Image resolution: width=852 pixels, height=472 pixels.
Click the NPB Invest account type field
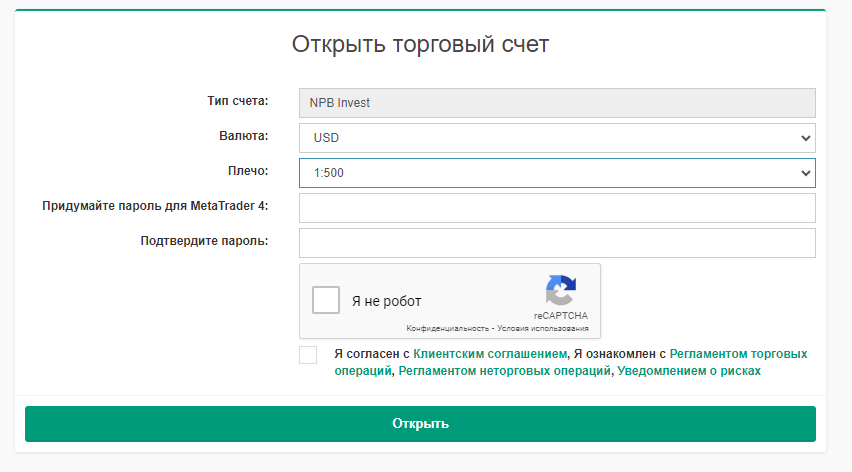(x=557, y=103)
